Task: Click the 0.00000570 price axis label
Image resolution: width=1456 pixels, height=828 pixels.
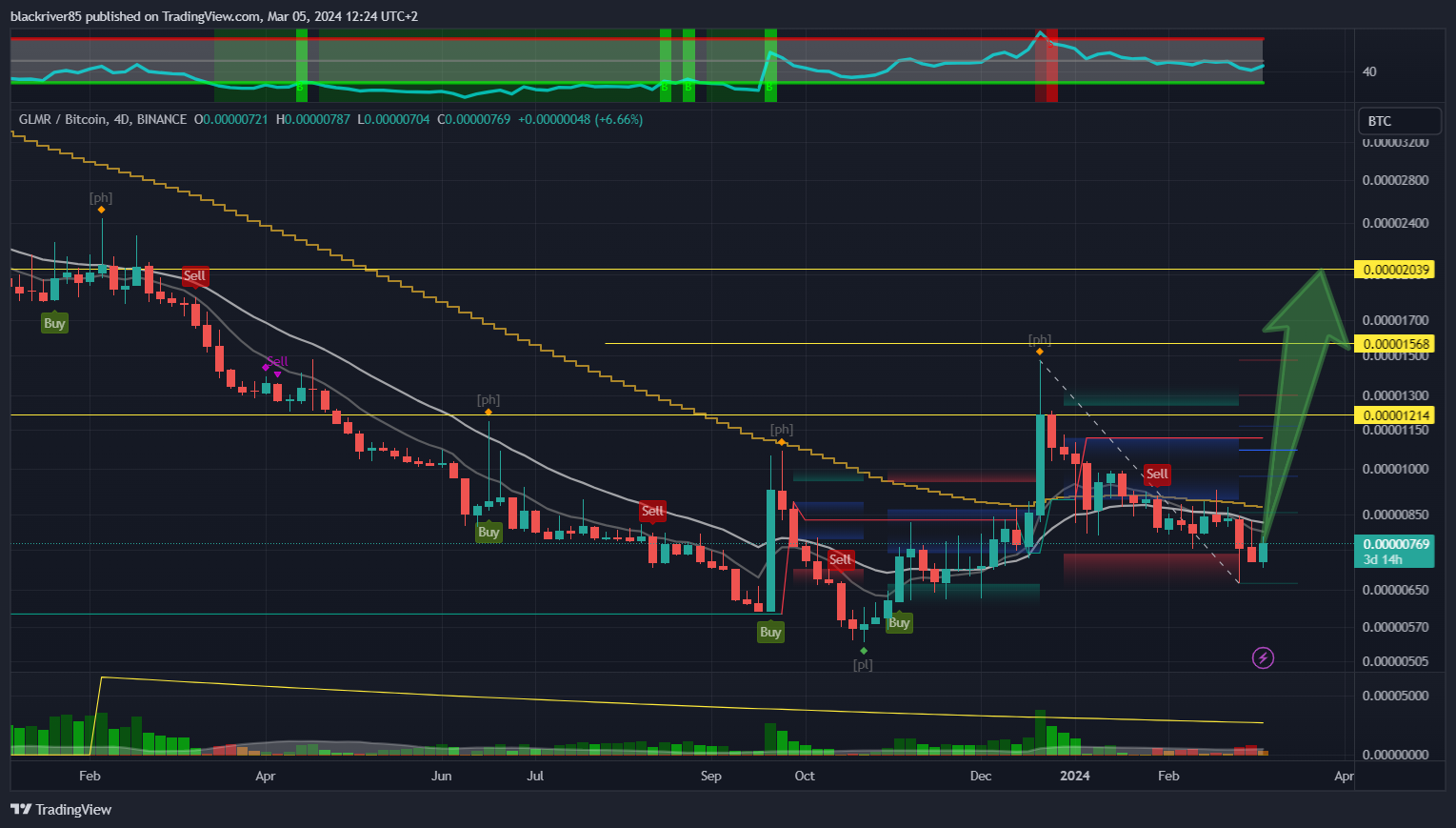Action: pyautogui.click(x=1395, y=627)
